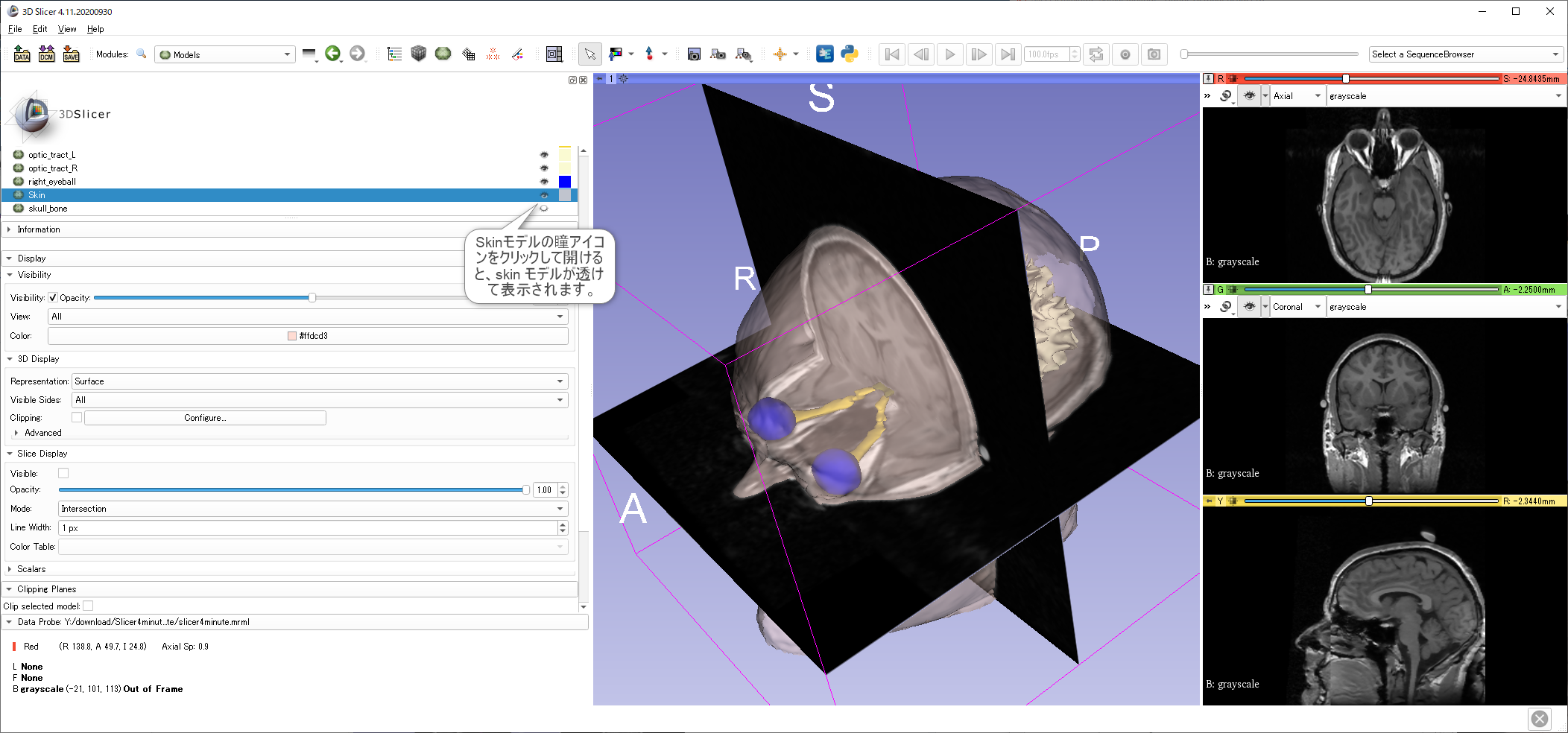The width and height of the screenshot is (1568, 733).
Task: Hide the right_eyeball model
Action: point(544,182)
